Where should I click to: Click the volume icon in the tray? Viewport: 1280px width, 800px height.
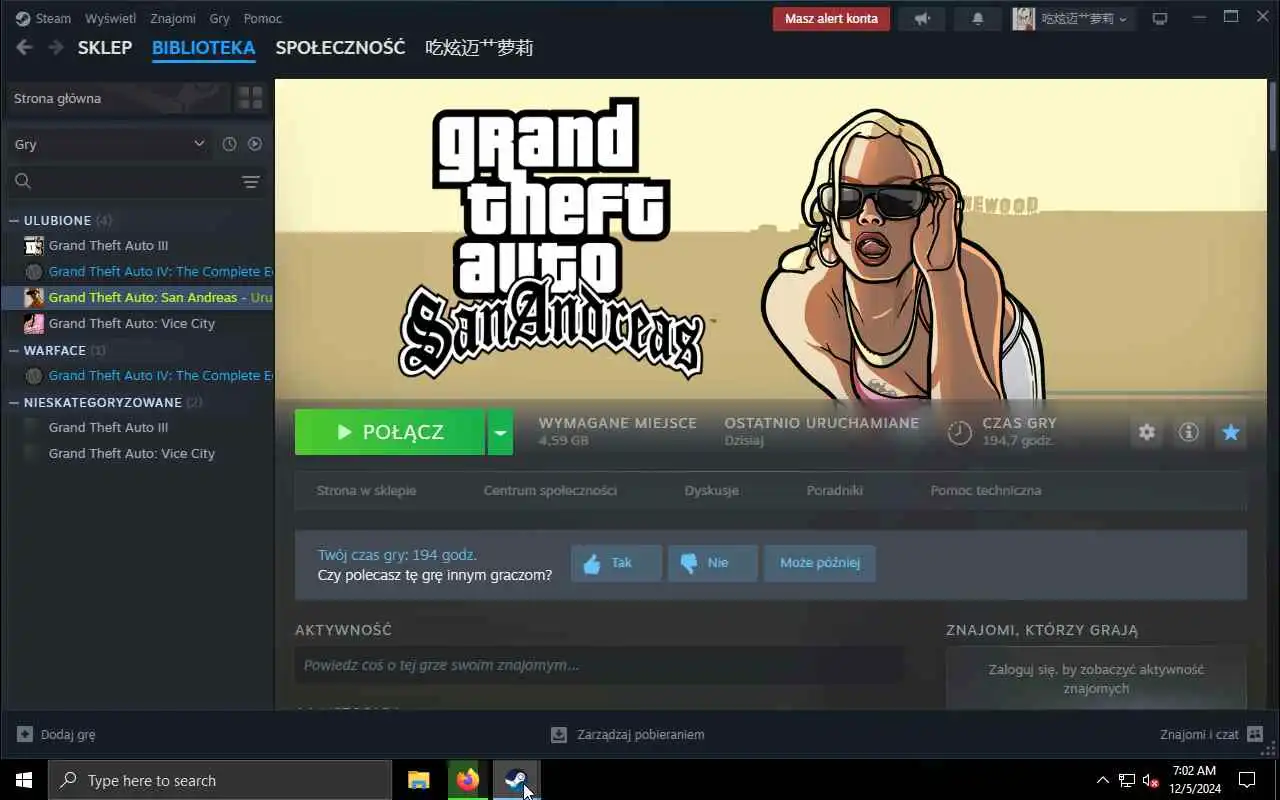(1150, 780)
